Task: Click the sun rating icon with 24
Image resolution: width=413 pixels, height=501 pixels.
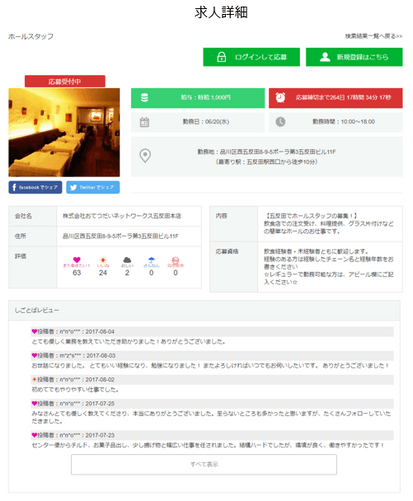Action: [103, 260]
